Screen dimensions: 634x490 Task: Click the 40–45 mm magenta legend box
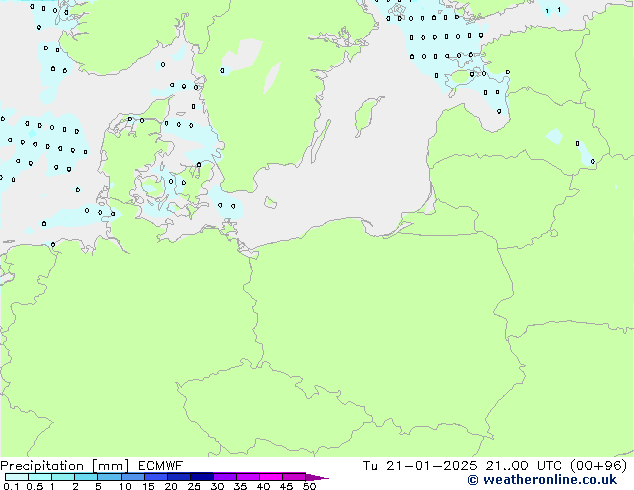[x=271, y=477]
